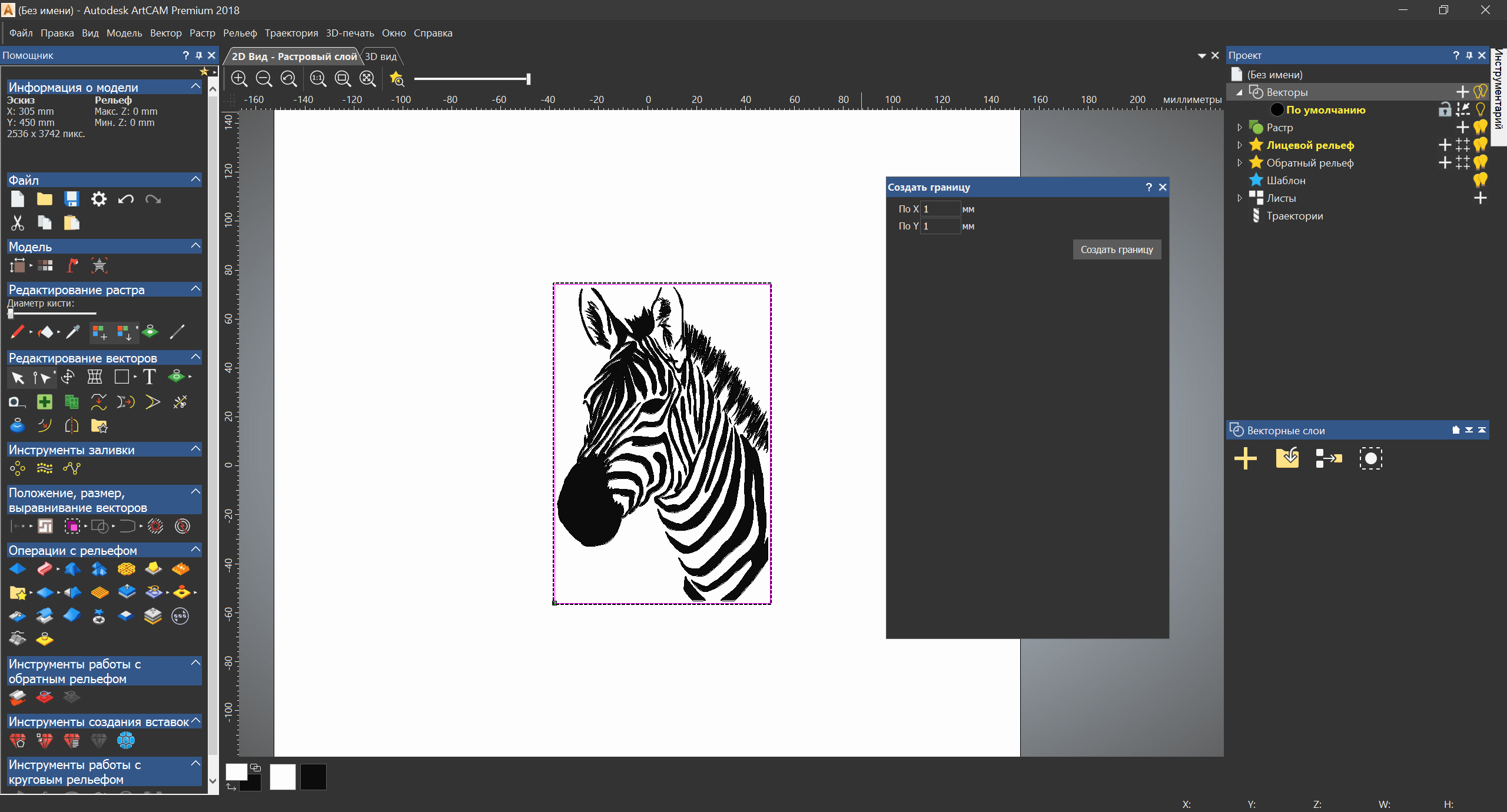Click the Save file icon
This screenshot has height=812, width=1507.
(x=72, y=199)
